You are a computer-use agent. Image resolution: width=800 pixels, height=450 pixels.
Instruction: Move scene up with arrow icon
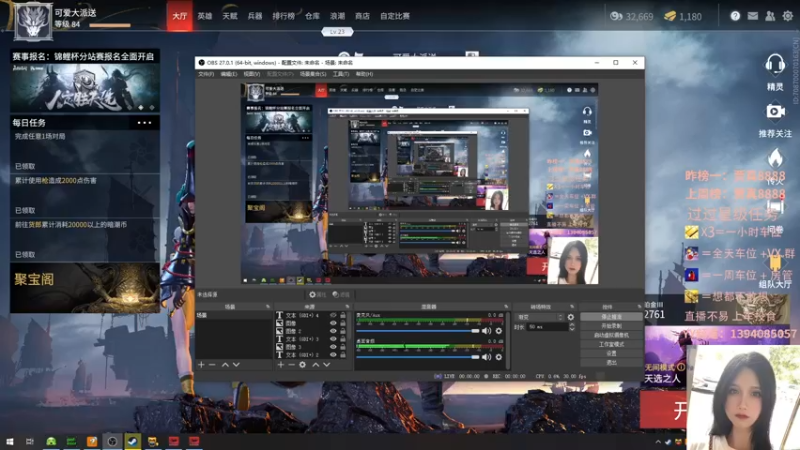click(x=225, y=365)
